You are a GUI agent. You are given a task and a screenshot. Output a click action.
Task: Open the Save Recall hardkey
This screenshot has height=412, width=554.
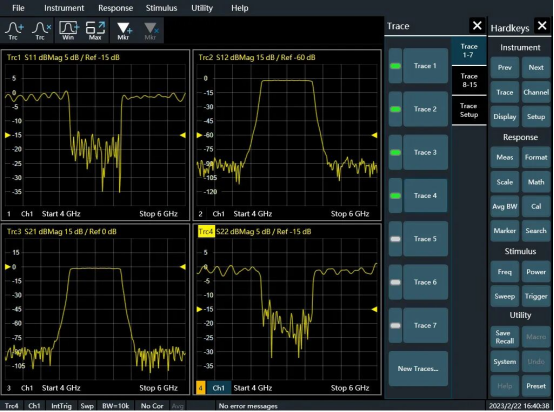tap(505, 337)
